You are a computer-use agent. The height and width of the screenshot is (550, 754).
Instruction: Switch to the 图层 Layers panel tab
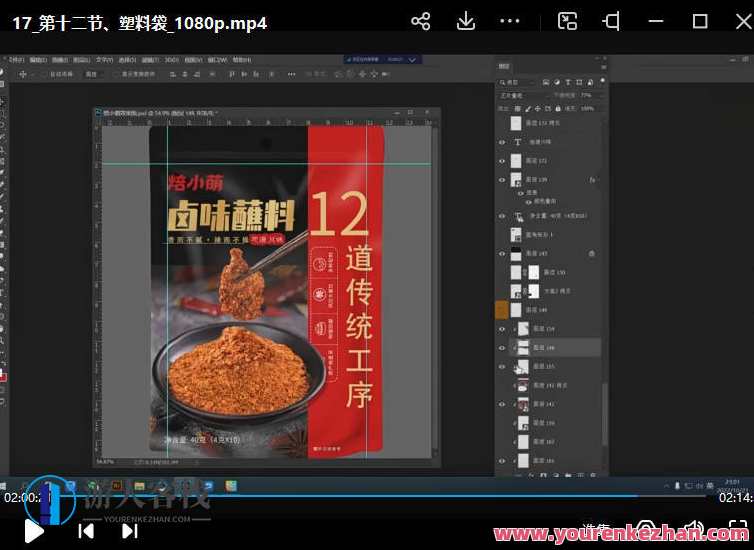[x=504, y=67]
